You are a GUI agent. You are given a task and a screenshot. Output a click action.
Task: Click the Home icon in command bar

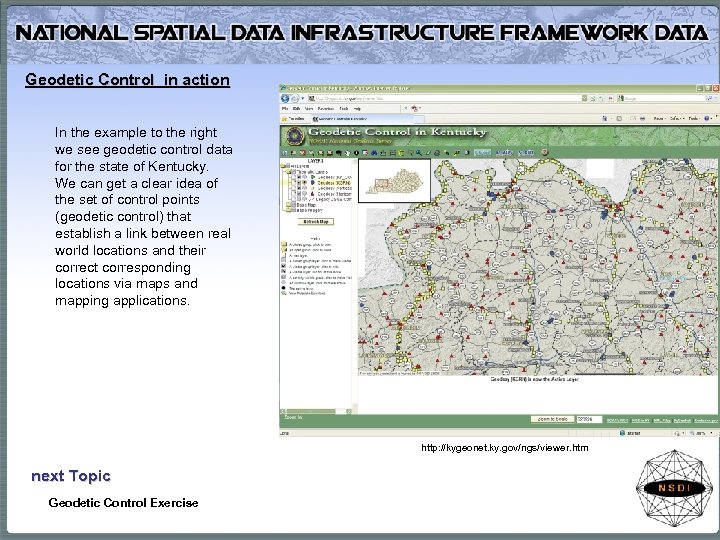604,118
